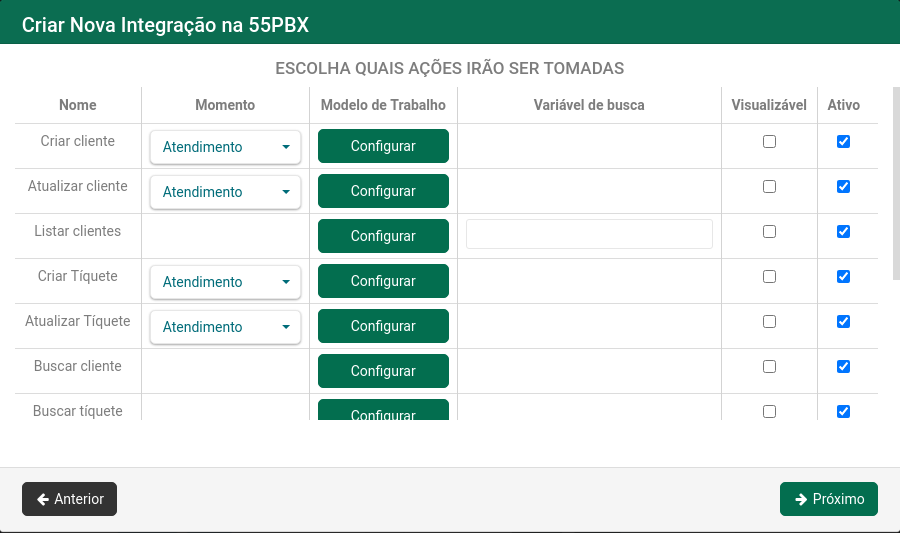Click the Nome column header
Image resolution: width=900 pixels, height=533 pixels.
click(x=77, y=105)
